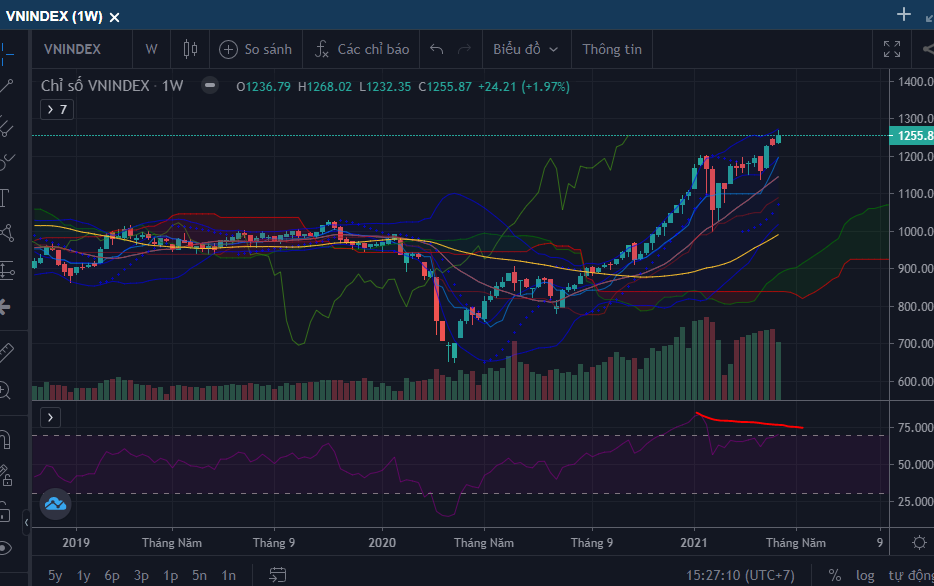Screen dimensions: 934x586
Task: Expand the Biểu đồ dropdown
Action: pyautogui.click(x=526, y=49)
